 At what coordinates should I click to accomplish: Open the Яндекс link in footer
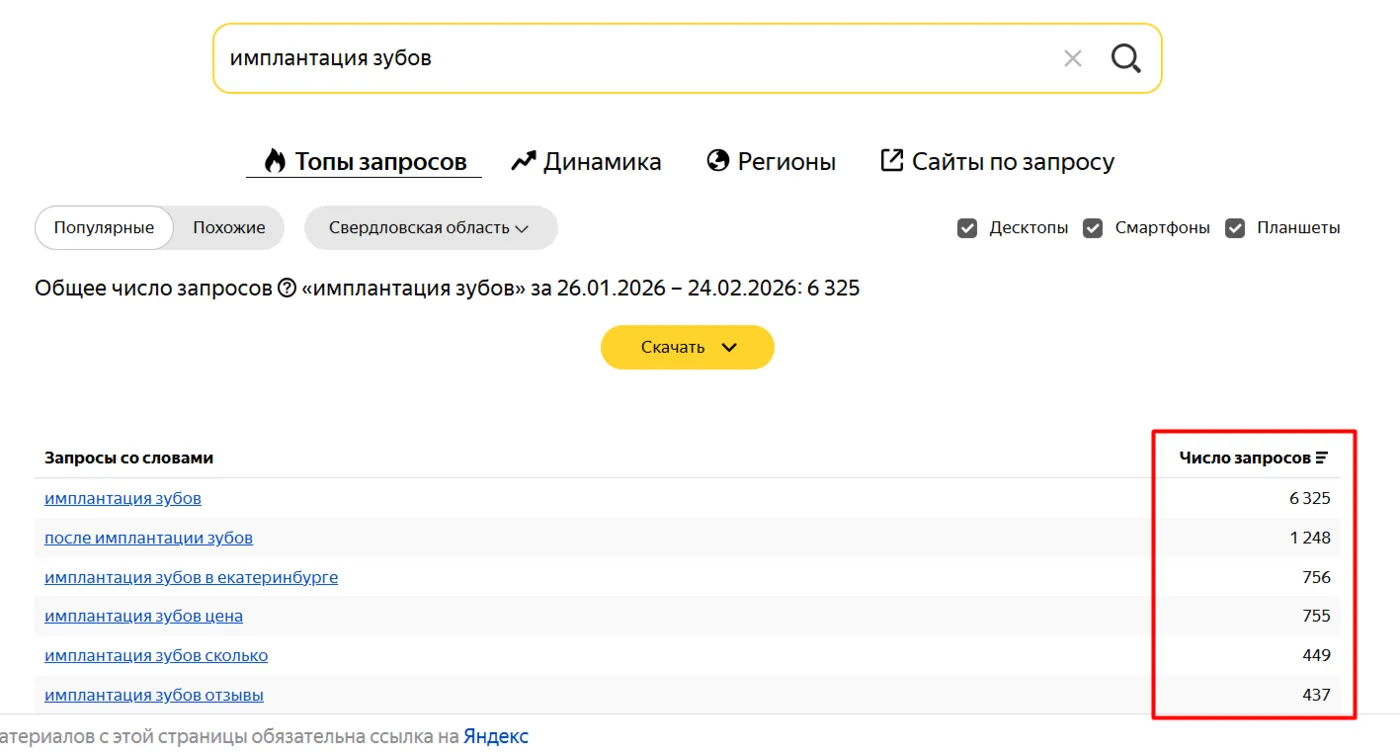tap(493, 736)
